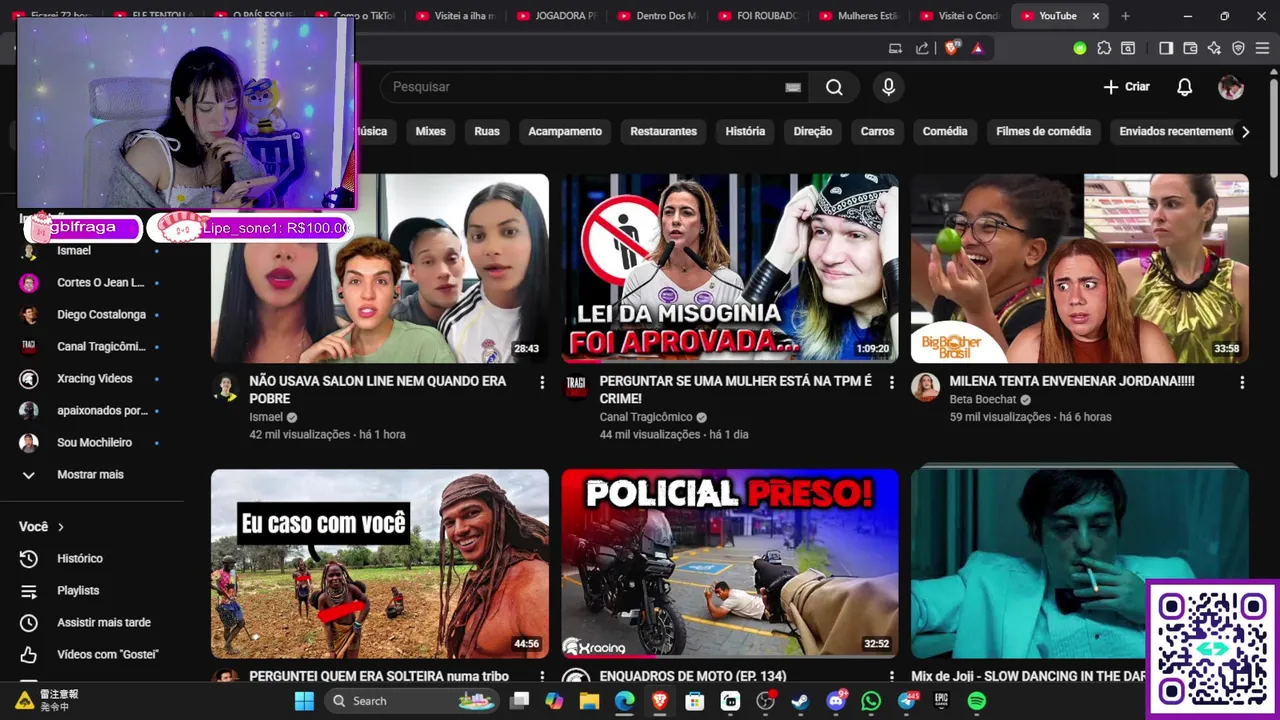Click the install app icon in address bar
The height and width of the screenshot is (720, 1280).
click(x=895, y=48)
